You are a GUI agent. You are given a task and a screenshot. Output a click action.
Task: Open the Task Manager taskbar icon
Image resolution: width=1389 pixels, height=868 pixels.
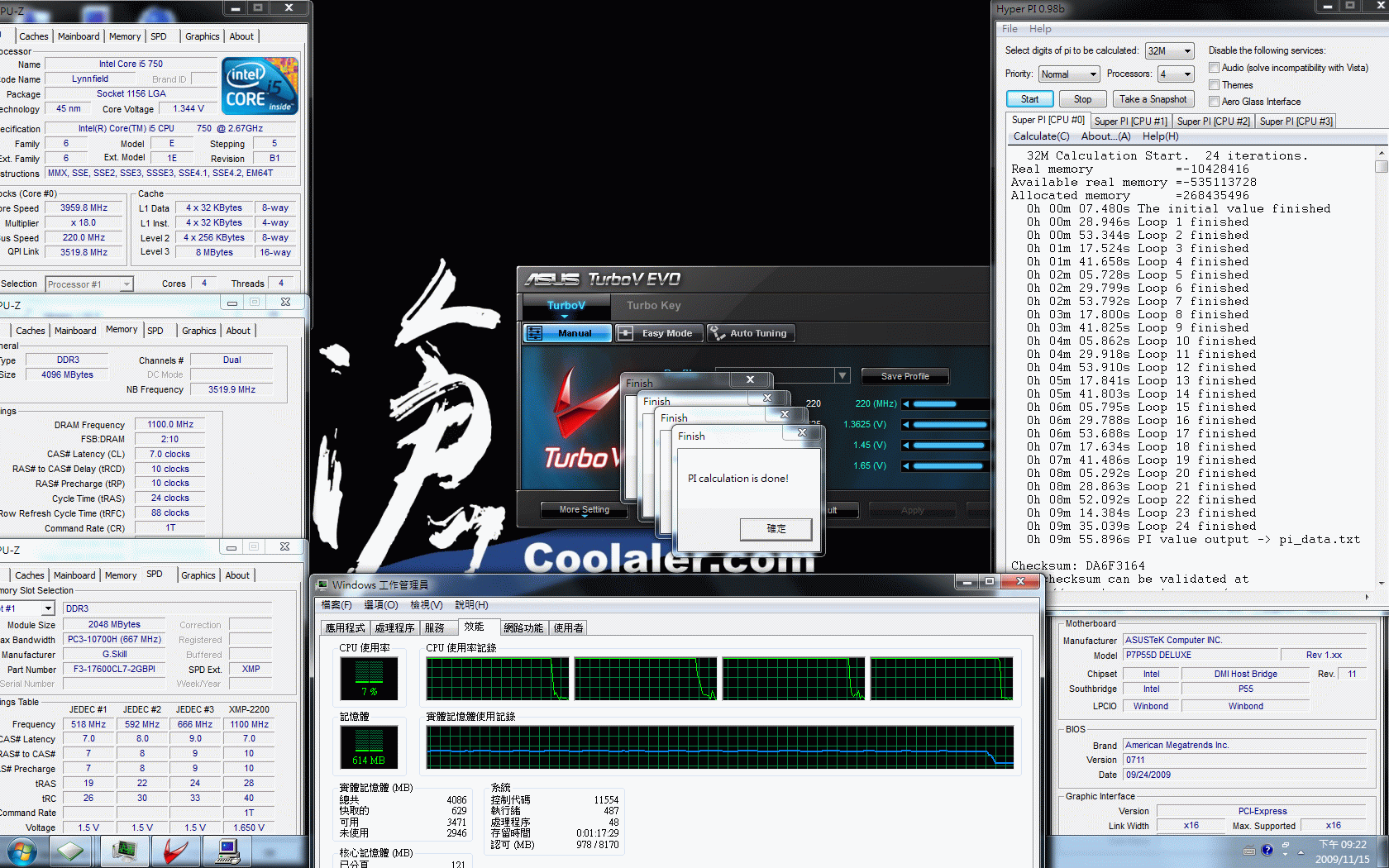pyautogui.click(x=125, y=851)
